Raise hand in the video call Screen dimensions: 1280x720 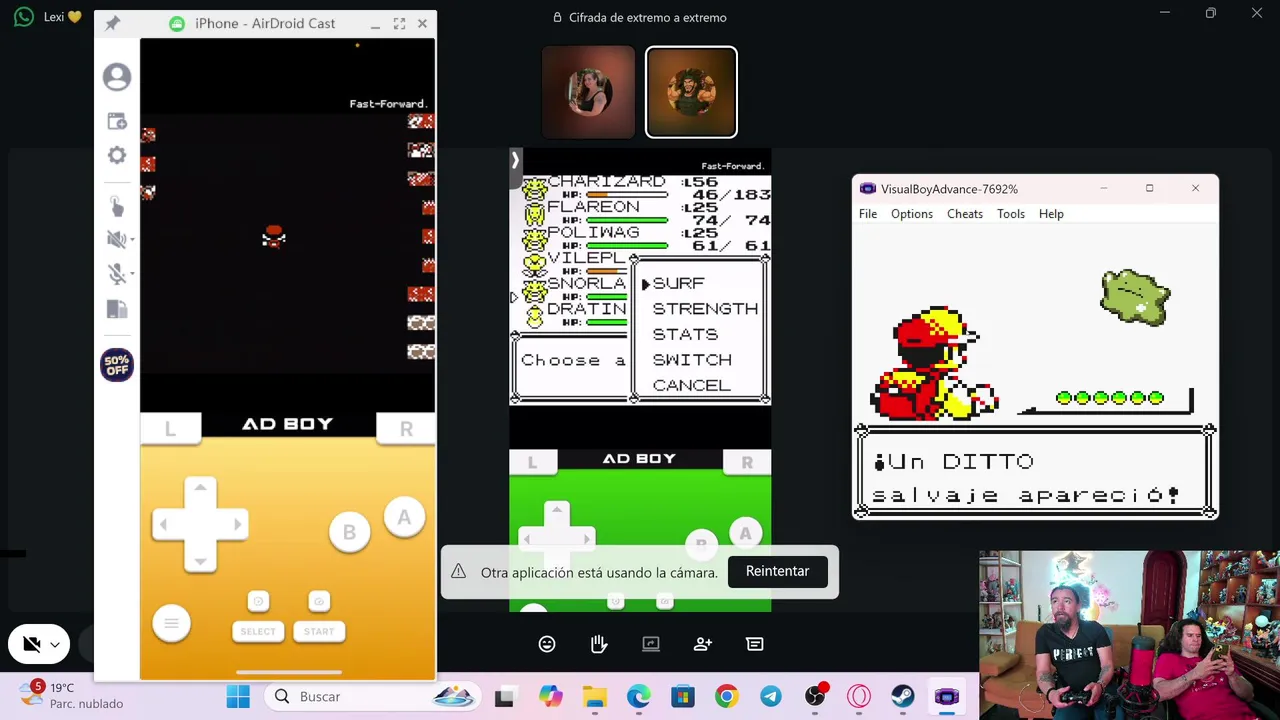599,644
